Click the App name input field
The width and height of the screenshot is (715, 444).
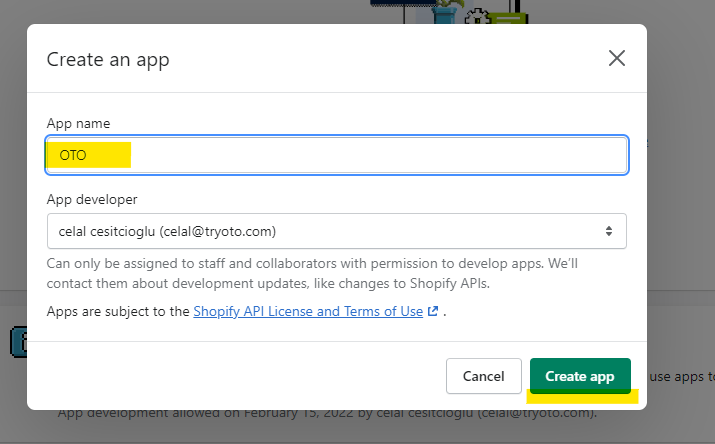[337, 155]
